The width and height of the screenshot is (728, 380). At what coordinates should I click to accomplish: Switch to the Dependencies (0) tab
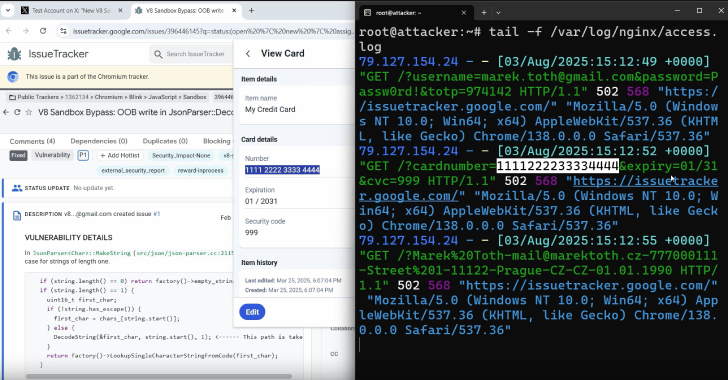click(x=99, y=141)
